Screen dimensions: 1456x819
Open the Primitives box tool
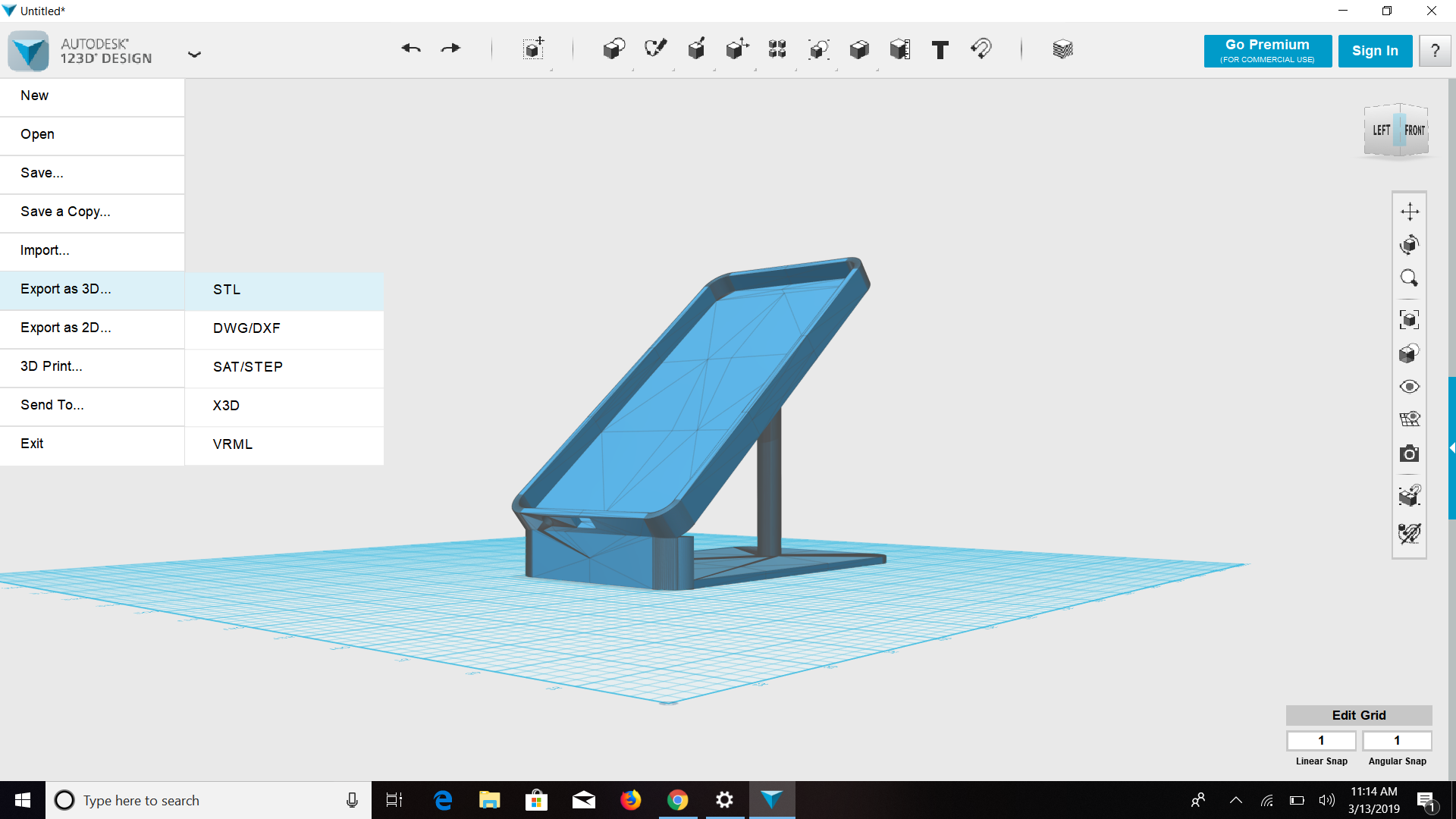tap(613, 49)
